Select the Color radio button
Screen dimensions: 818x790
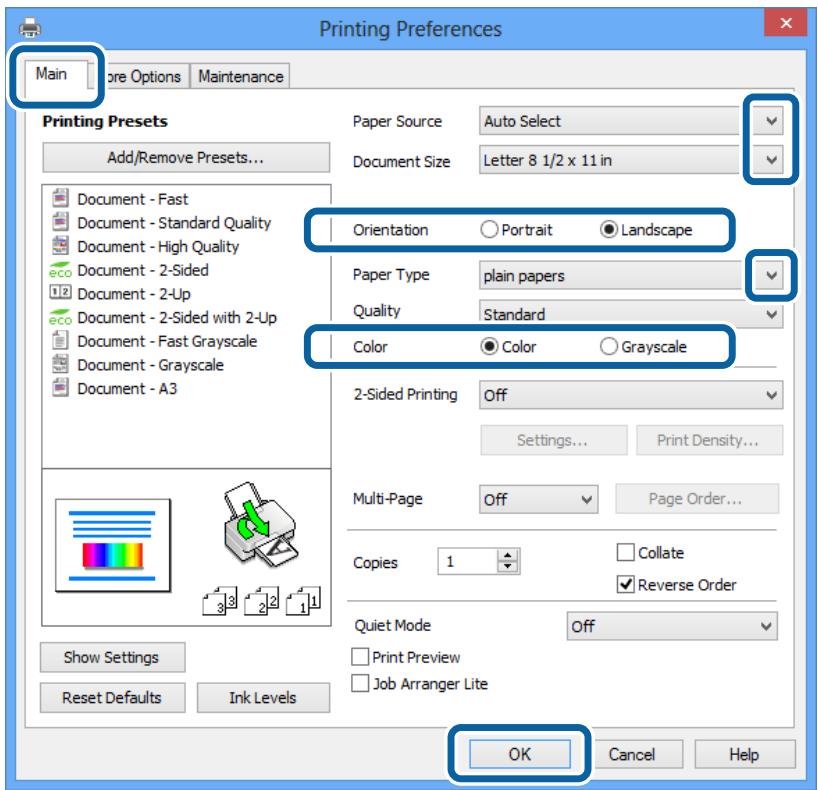pyautogui.click(x=489, y=346)
